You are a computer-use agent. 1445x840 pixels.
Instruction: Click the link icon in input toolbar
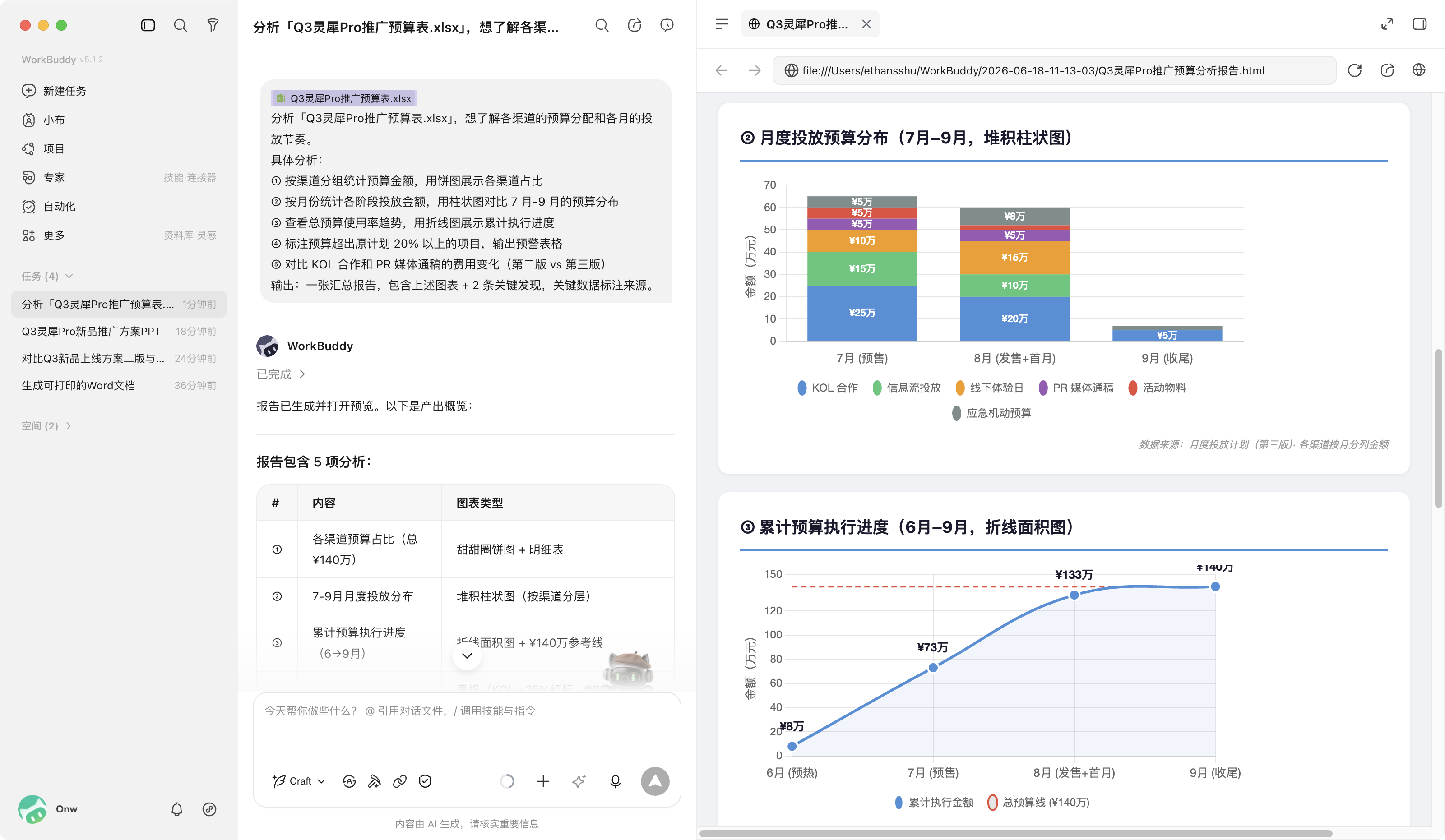point(400,781)
